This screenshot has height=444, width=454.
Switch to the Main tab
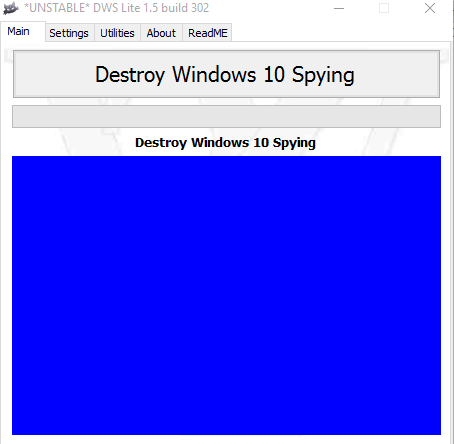(23, 32)
